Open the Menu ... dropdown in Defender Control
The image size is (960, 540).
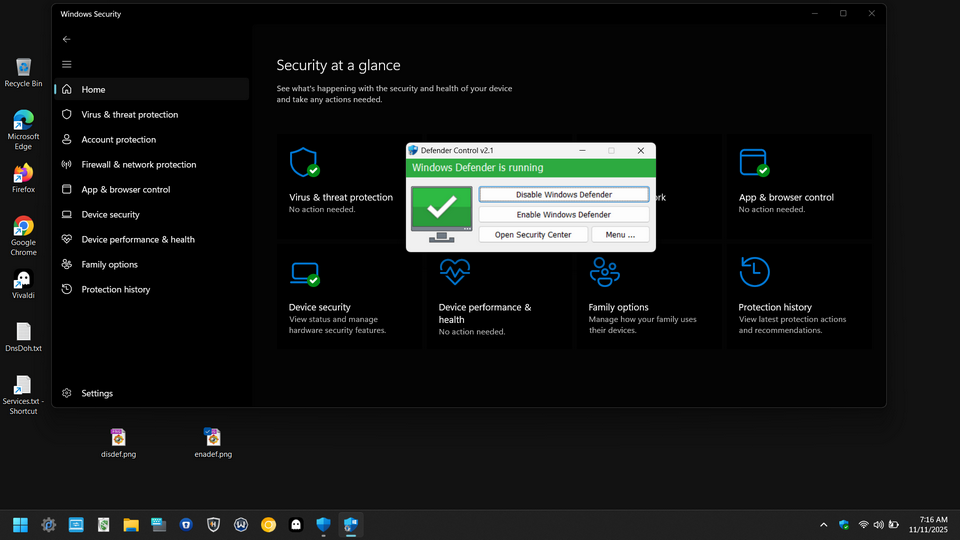620,234
